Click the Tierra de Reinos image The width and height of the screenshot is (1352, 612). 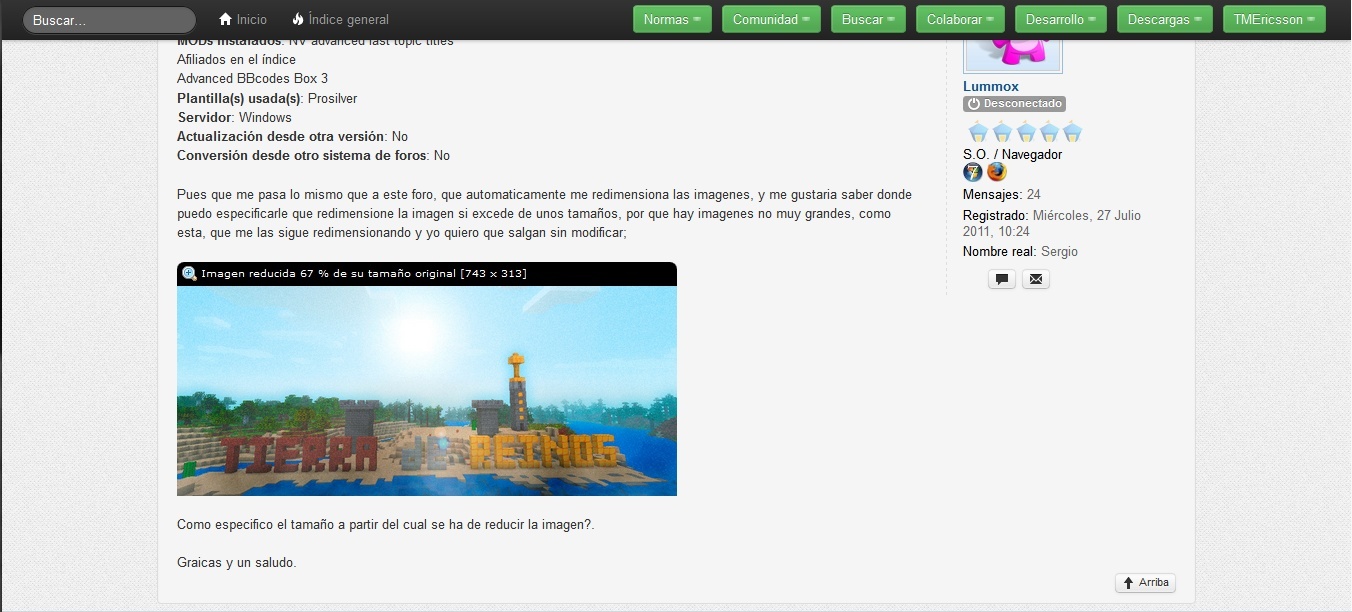(x=427, y=391)
